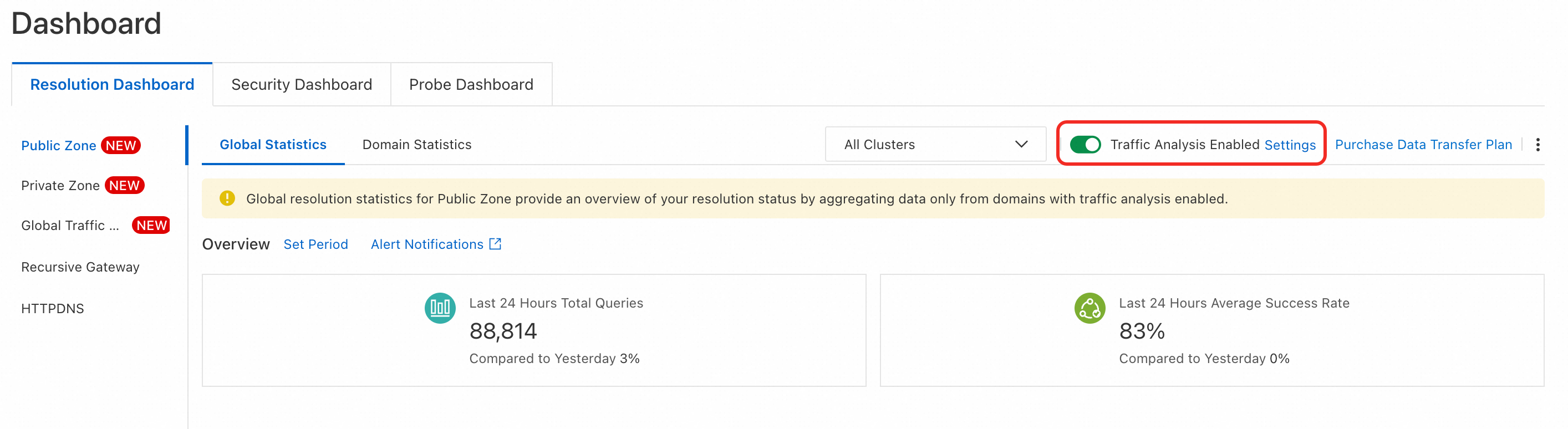Switch to the Security Dashboard tab

tap(301, 85)
